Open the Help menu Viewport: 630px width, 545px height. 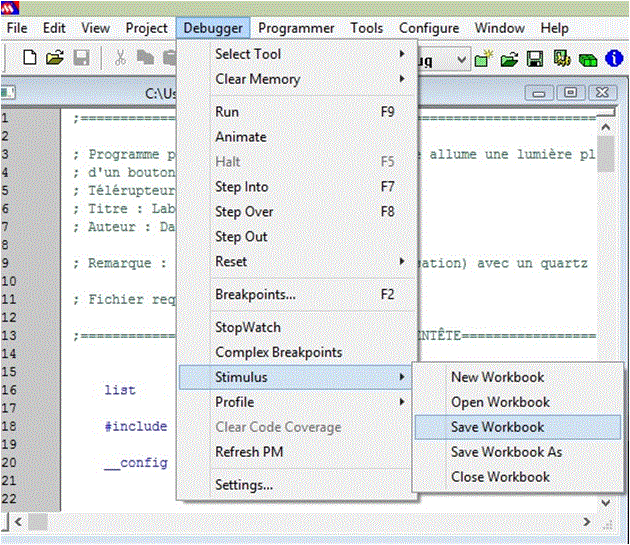(554, 28)
